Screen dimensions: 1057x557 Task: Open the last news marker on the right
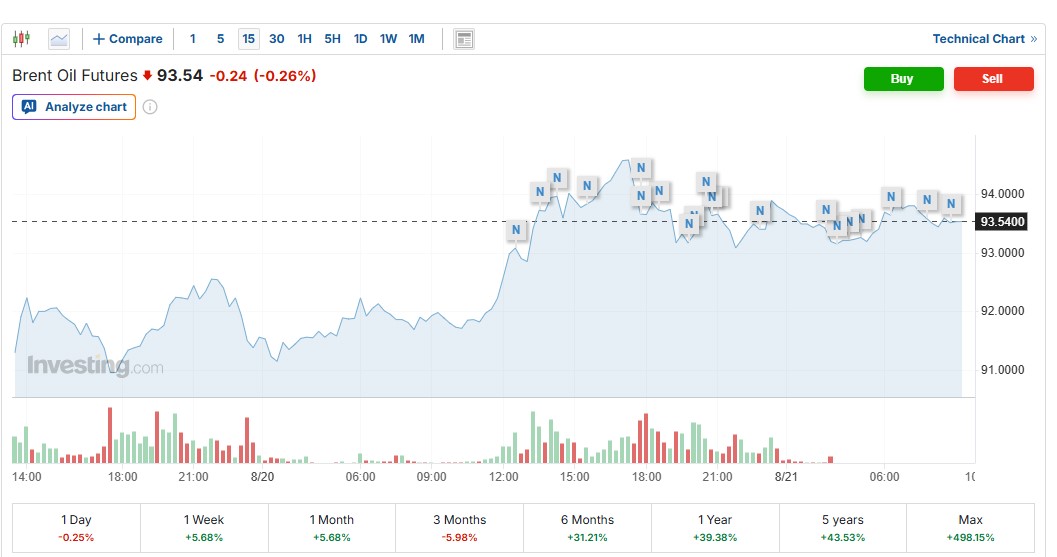click(x=951, y=204)
